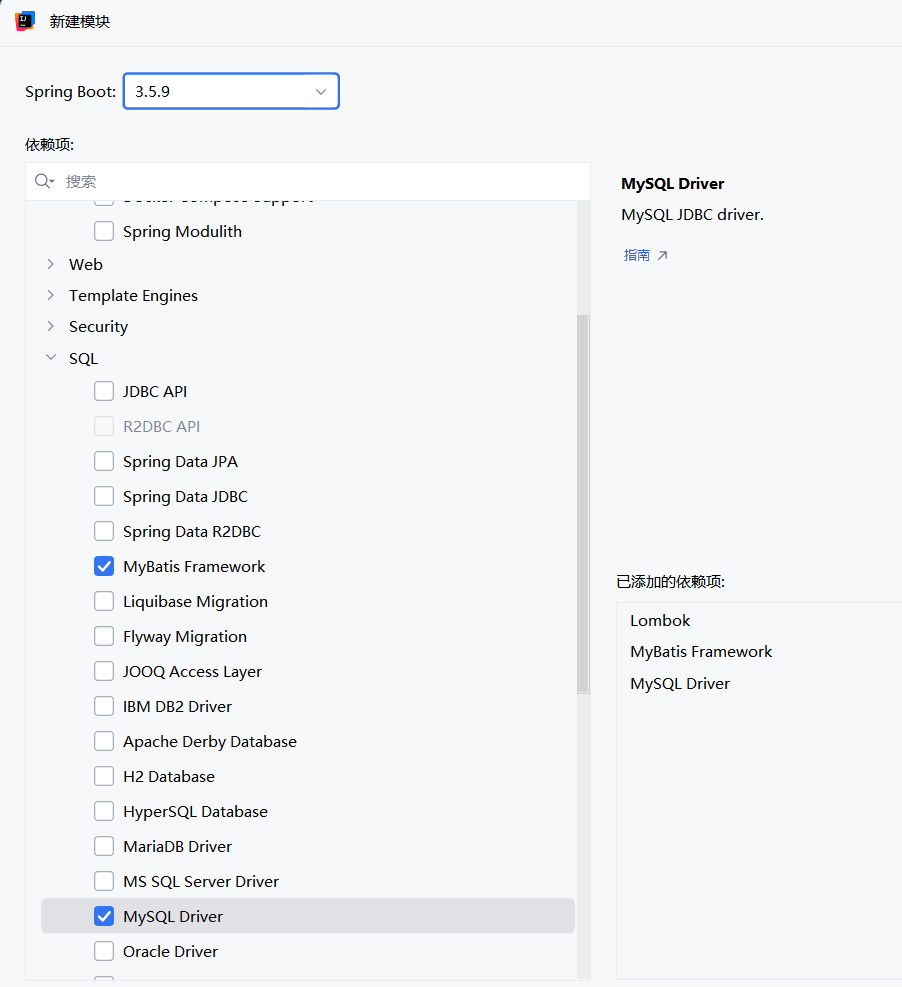902x987 pixels.
Task: Click the JOOQ Access Layer label text
Action: [x=192, y=672]
